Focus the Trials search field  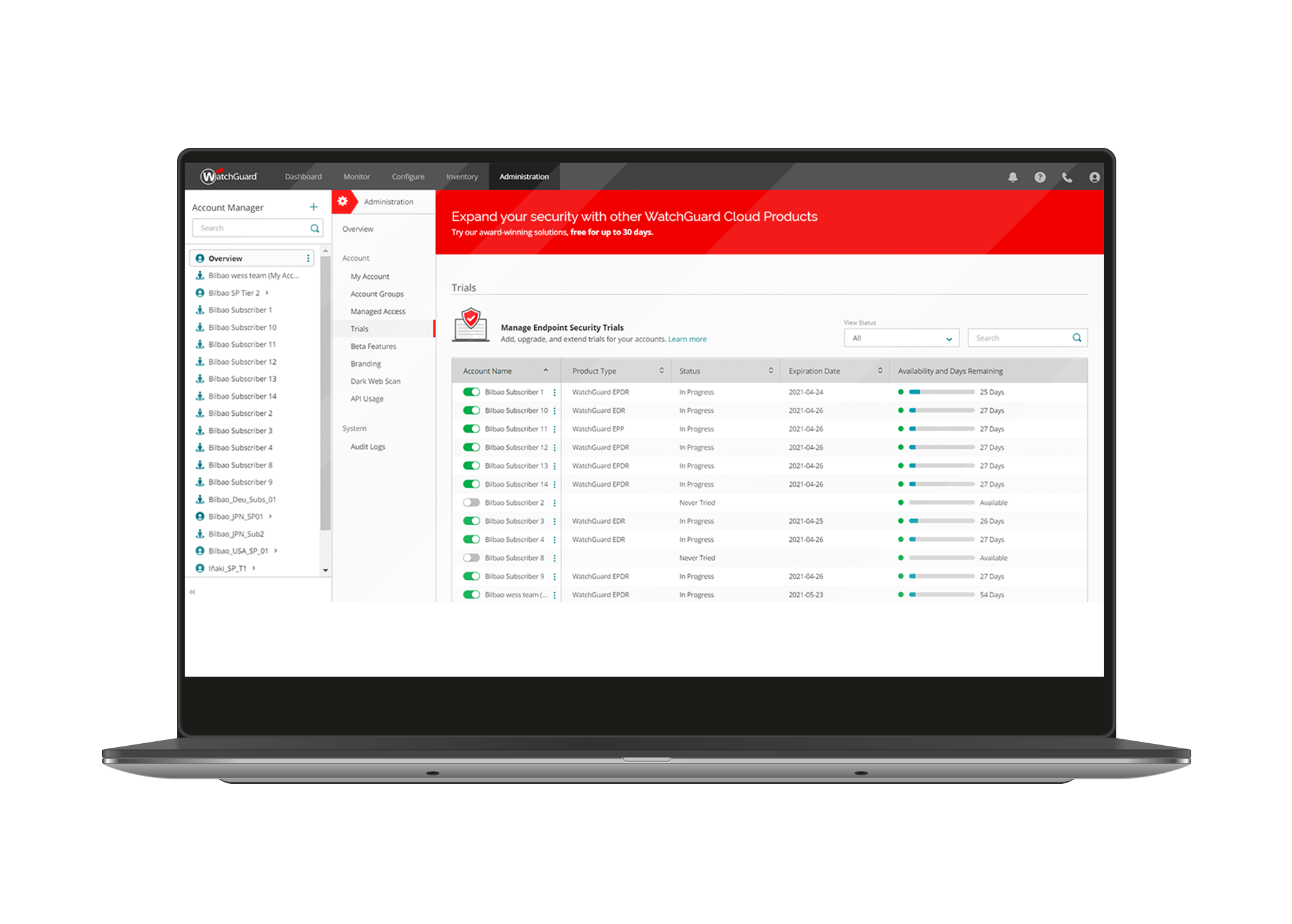[x=1027, y=338]
